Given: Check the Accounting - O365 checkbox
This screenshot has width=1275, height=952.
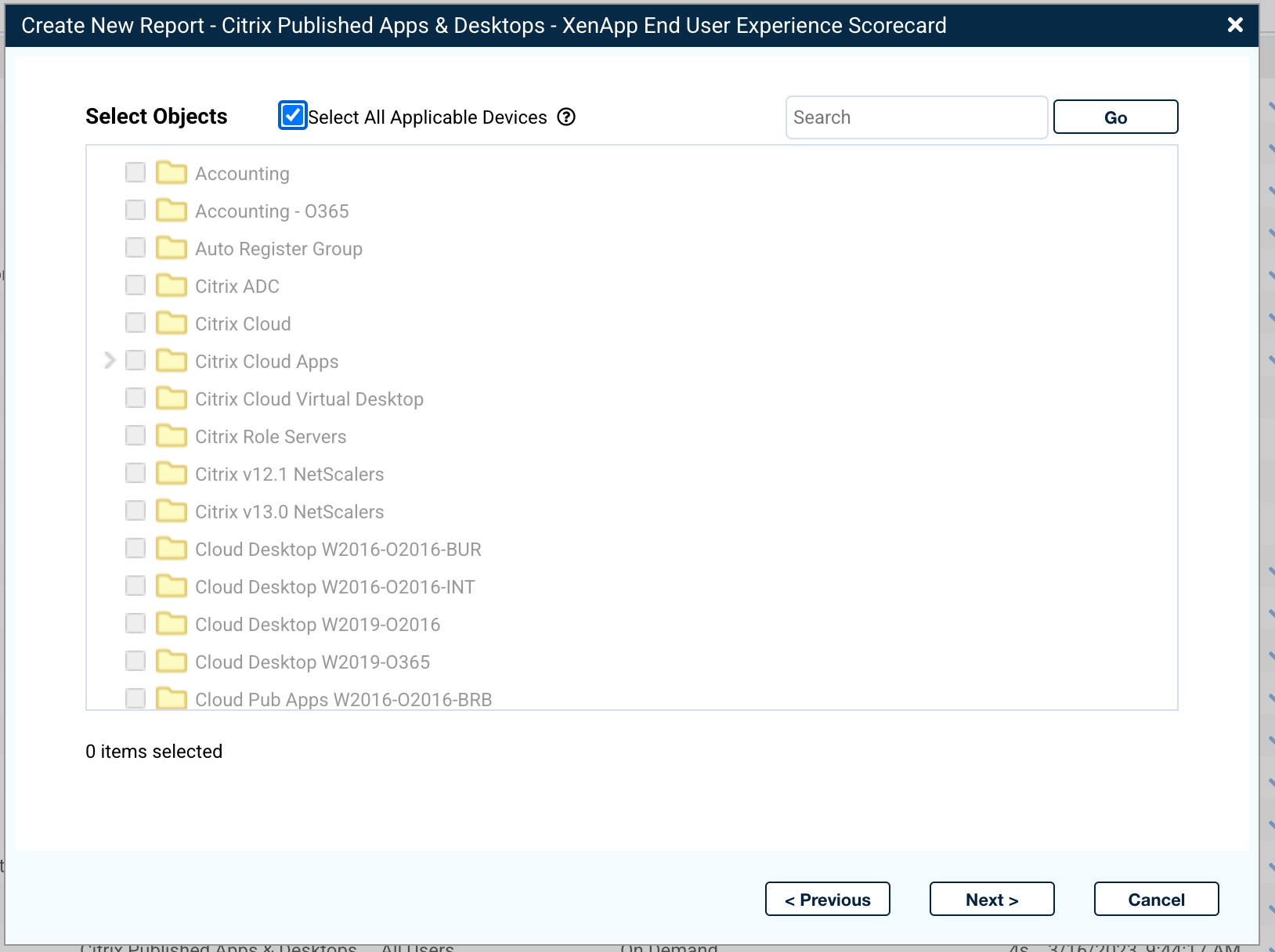Looking at the screenshot, I should (135, 210).
